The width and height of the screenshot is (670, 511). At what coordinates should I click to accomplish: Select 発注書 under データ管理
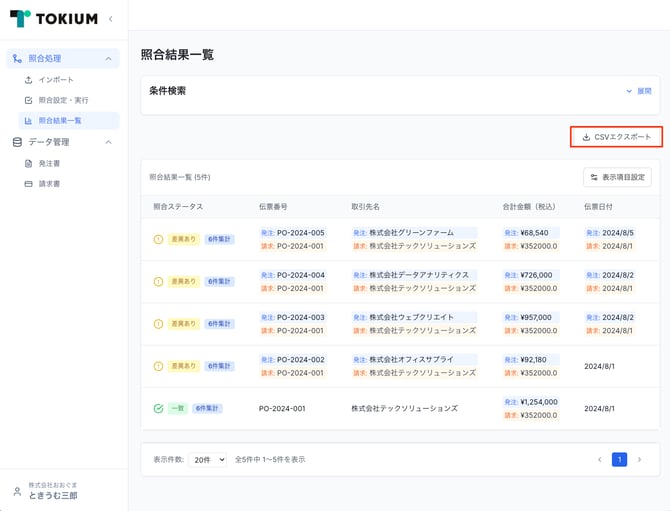(x=50, y=163)
